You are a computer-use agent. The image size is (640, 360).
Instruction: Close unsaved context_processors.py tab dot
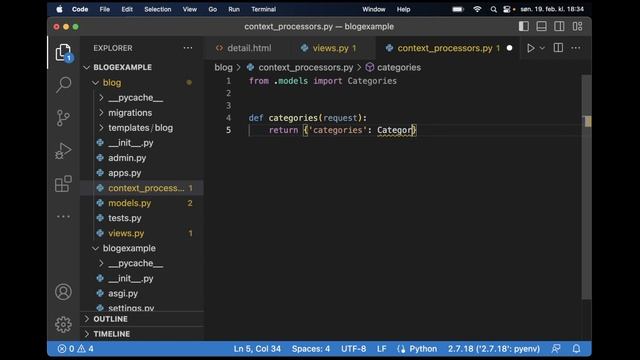point(509,48)
